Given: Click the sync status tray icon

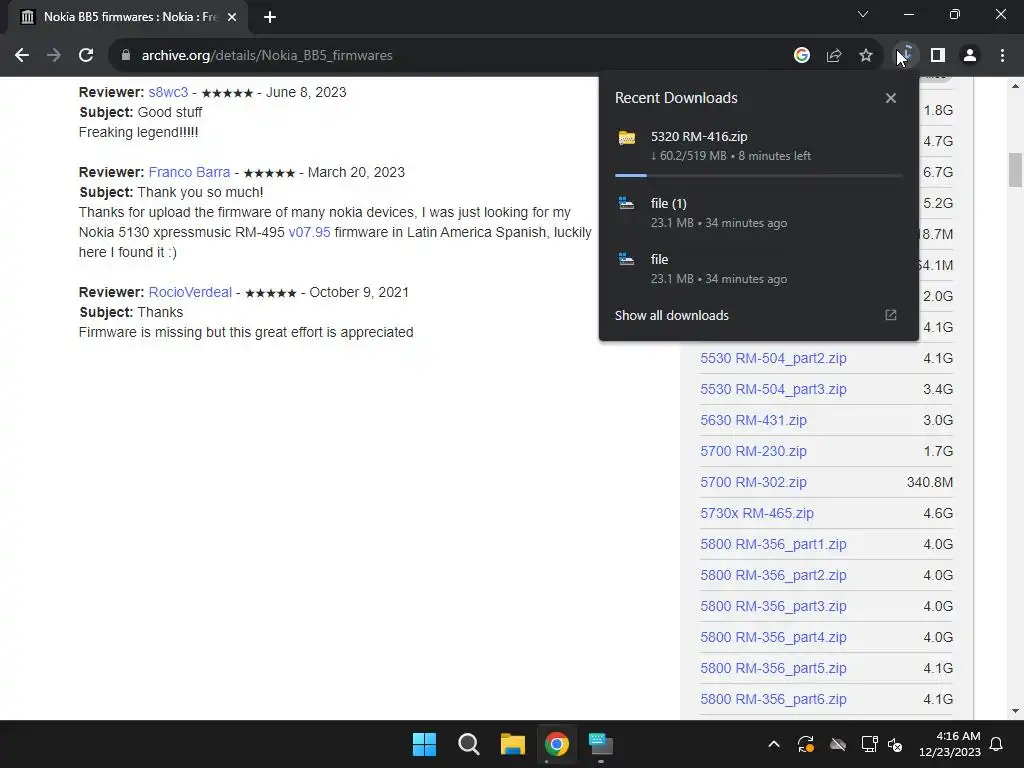Looking at the screenshot, I should coord(806,744).
